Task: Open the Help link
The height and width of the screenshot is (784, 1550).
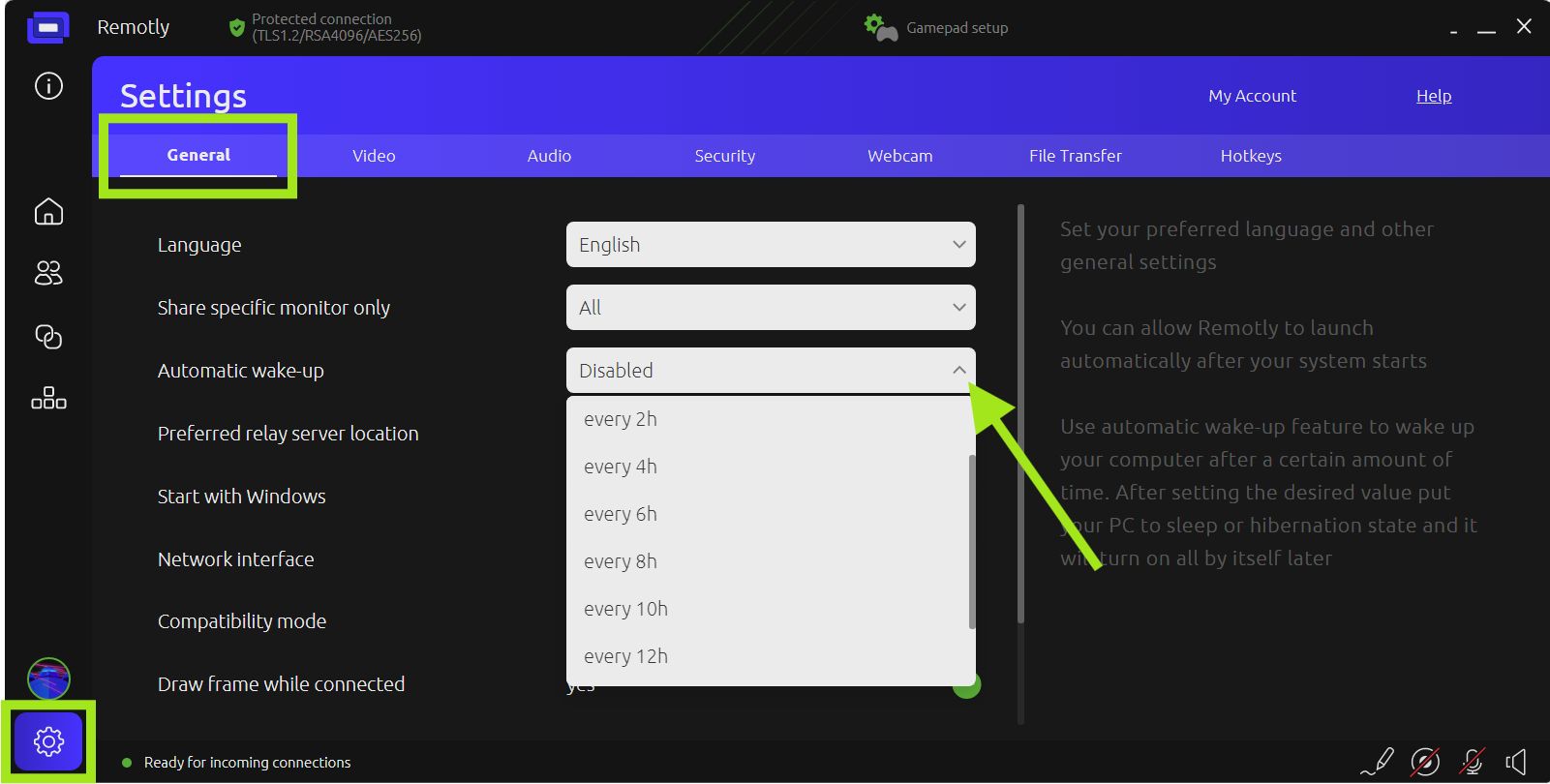Action: [x=1433, y=96]
